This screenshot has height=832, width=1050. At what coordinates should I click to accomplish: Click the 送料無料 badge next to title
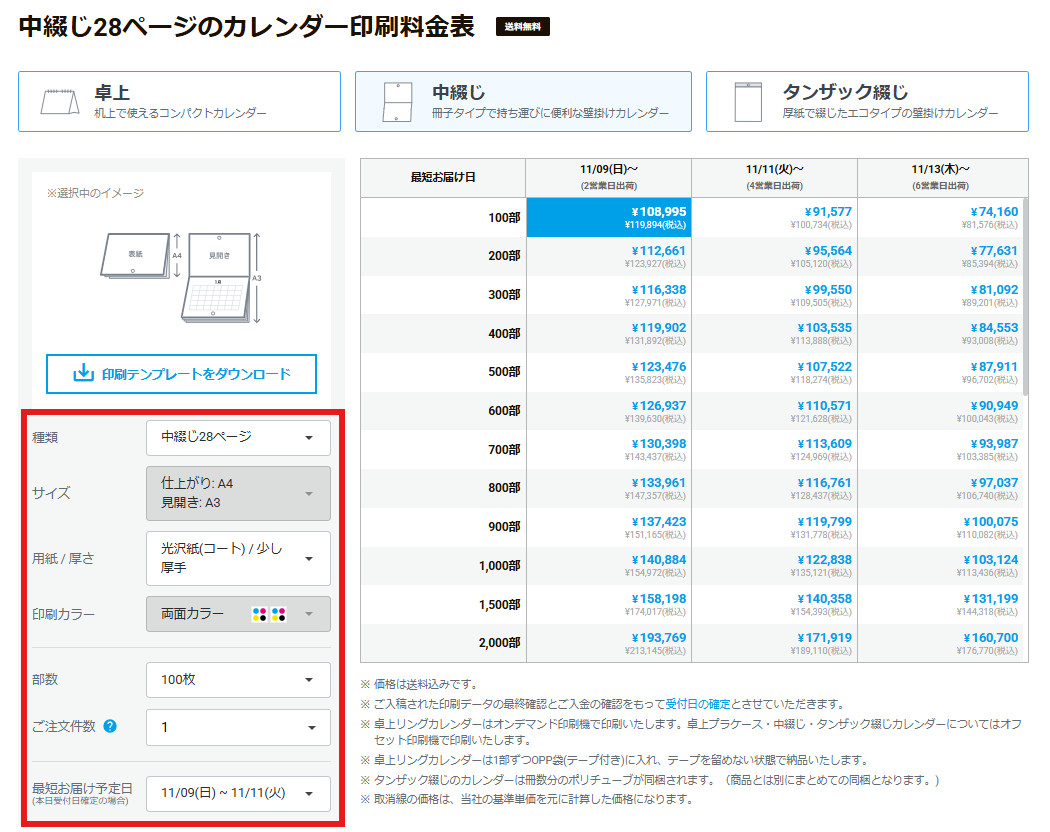(522, 27)
